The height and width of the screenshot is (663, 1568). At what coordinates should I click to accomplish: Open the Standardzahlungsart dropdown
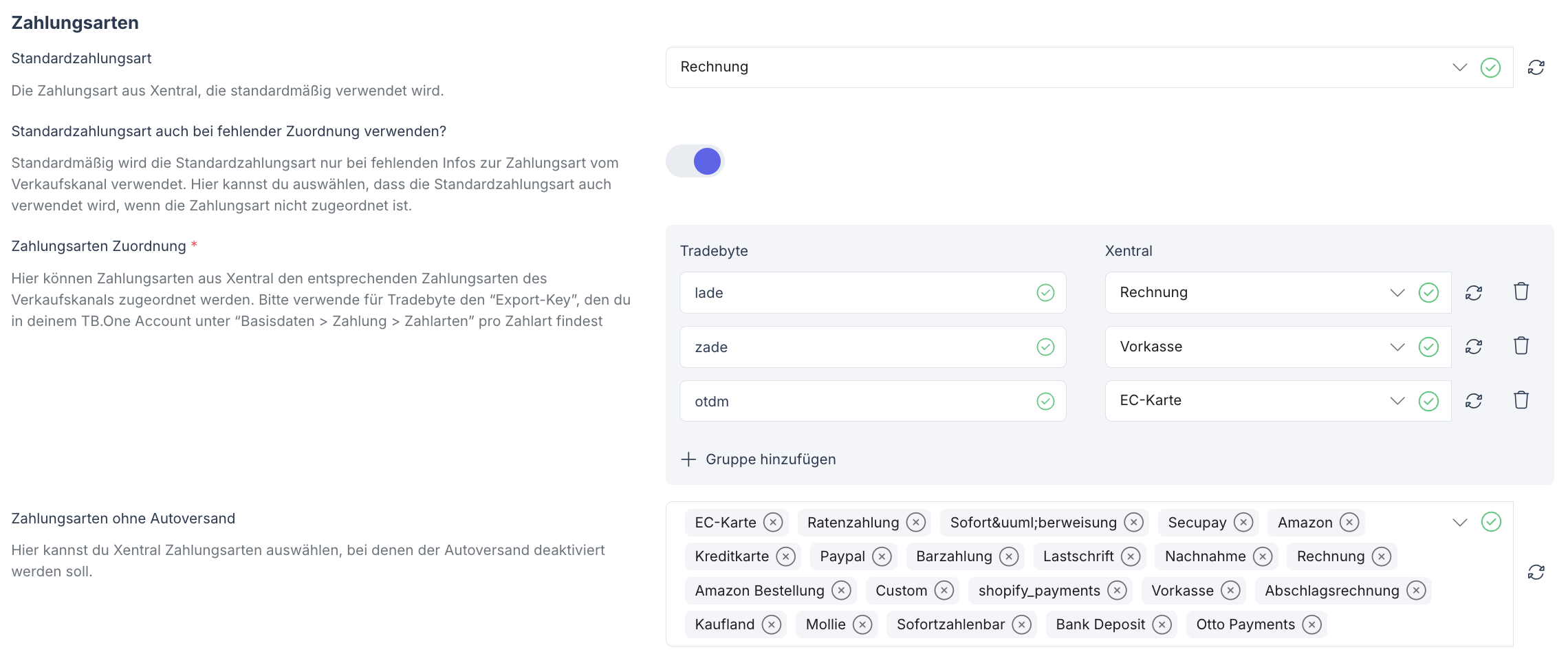[1458, 67]
